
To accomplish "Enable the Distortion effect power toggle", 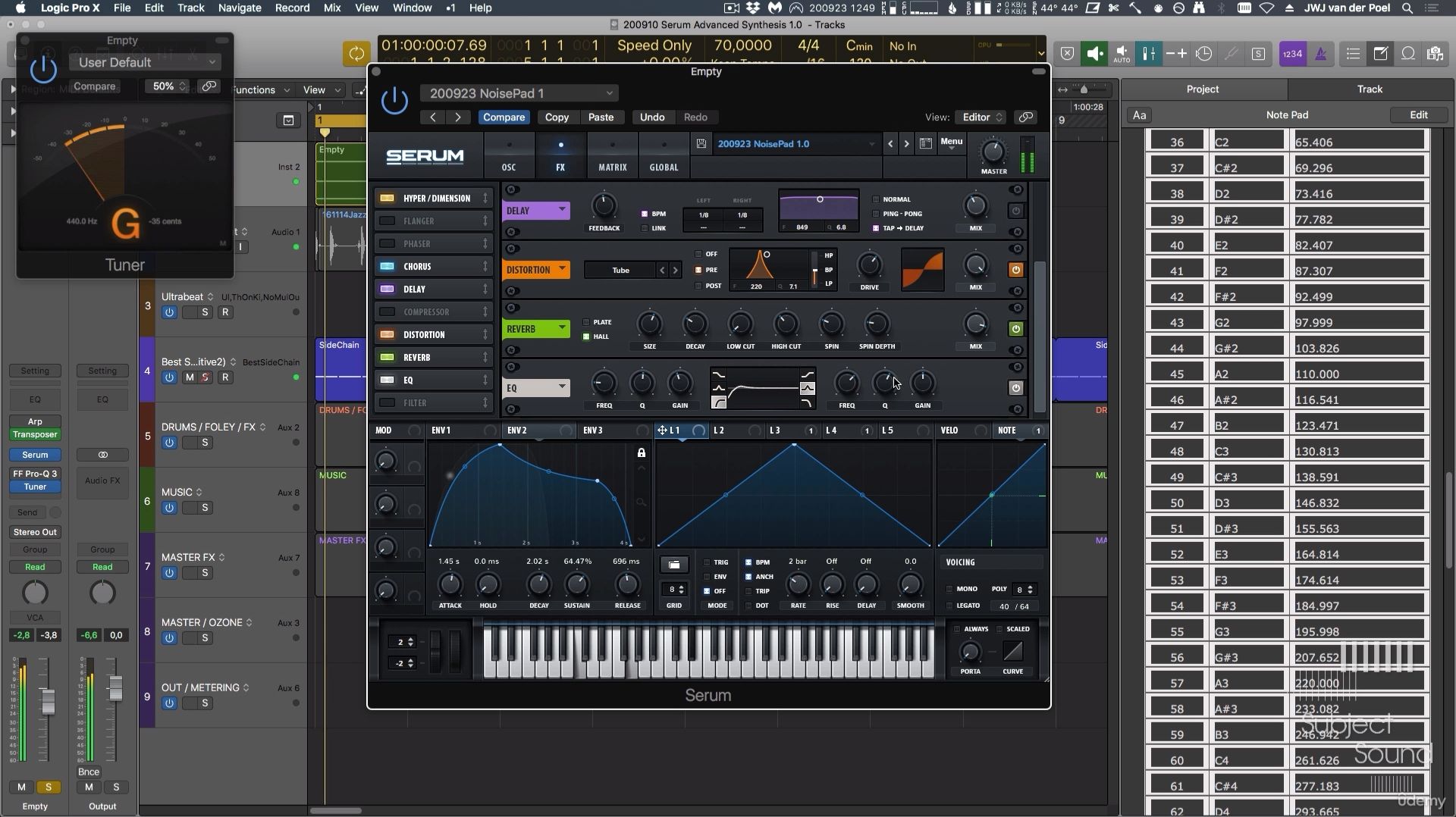I will (x=1015, y=270).
